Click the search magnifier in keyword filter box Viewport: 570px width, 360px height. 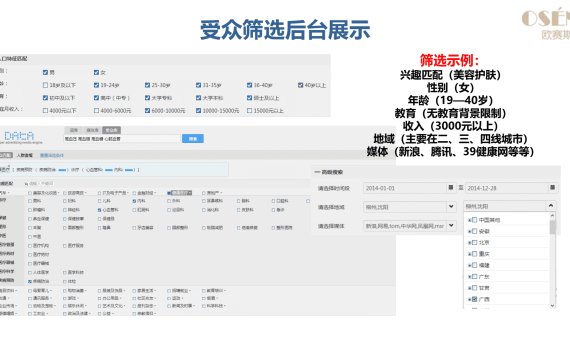point(27,184)
